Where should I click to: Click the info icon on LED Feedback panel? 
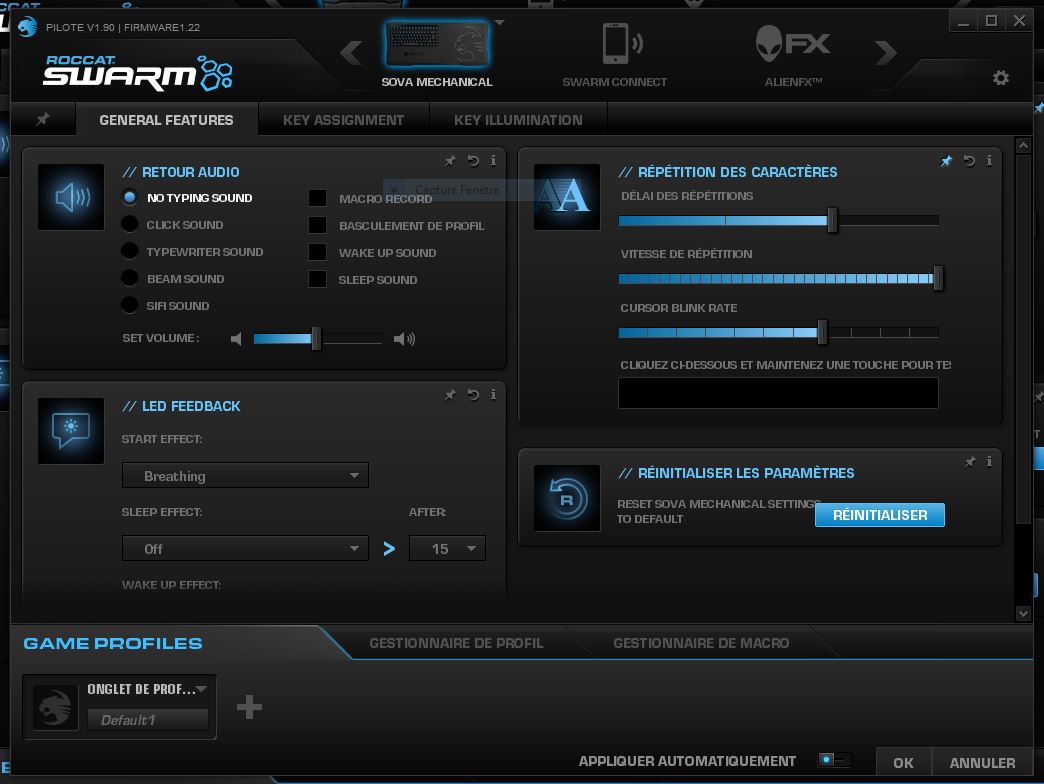(492, 395)
